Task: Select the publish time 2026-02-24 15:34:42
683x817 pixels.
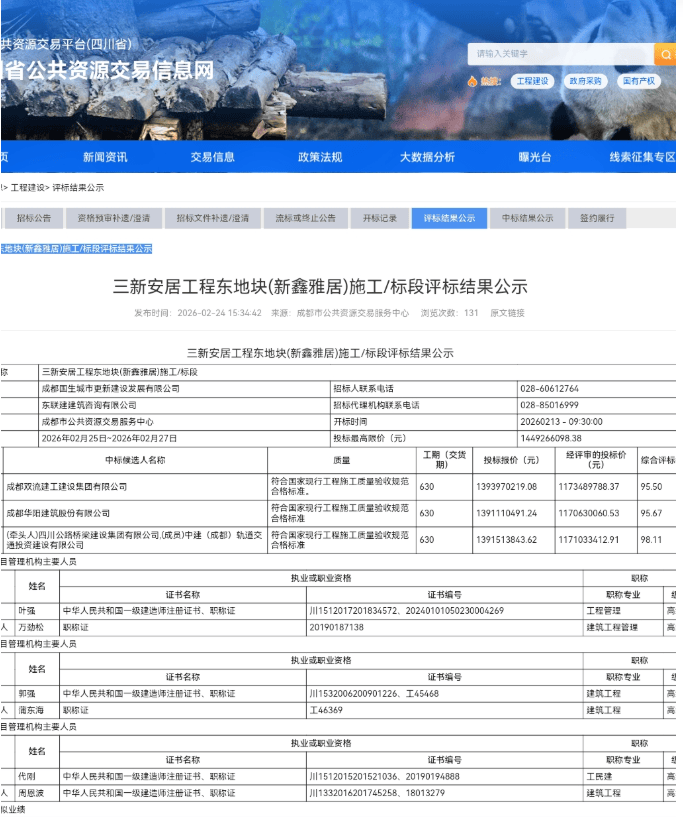Action: 219,313
